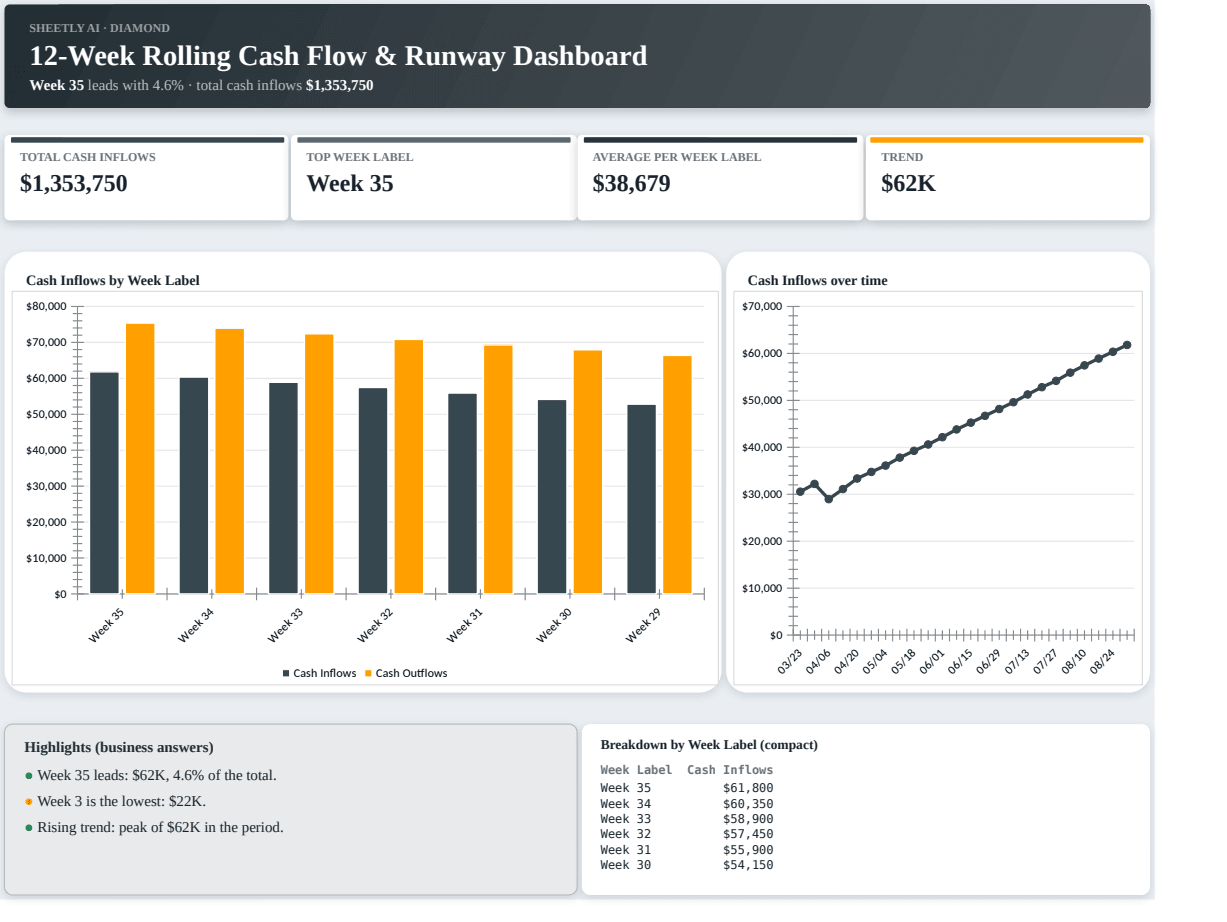Click the orange bullet beside Week 3 highlight
Viewport: 1227px width, 922px height.
click(29, 802)
